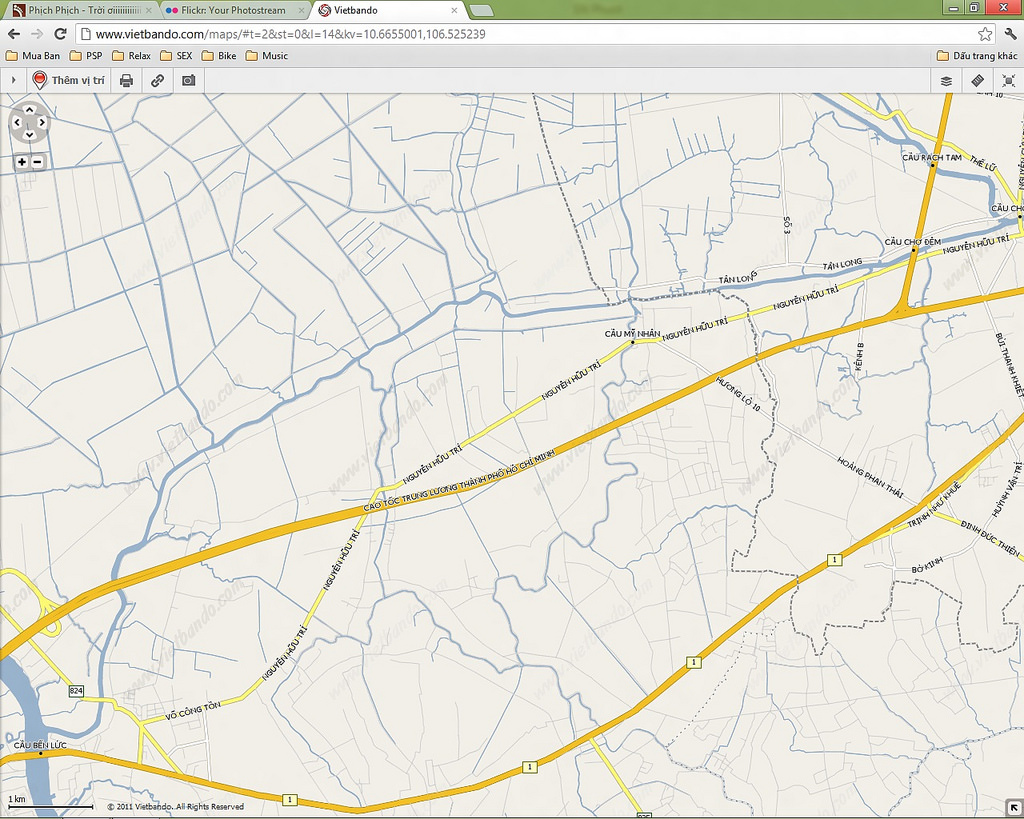Select the ruler measure tool
This screenshot has width=1024, height=819.
click(978, 80)
